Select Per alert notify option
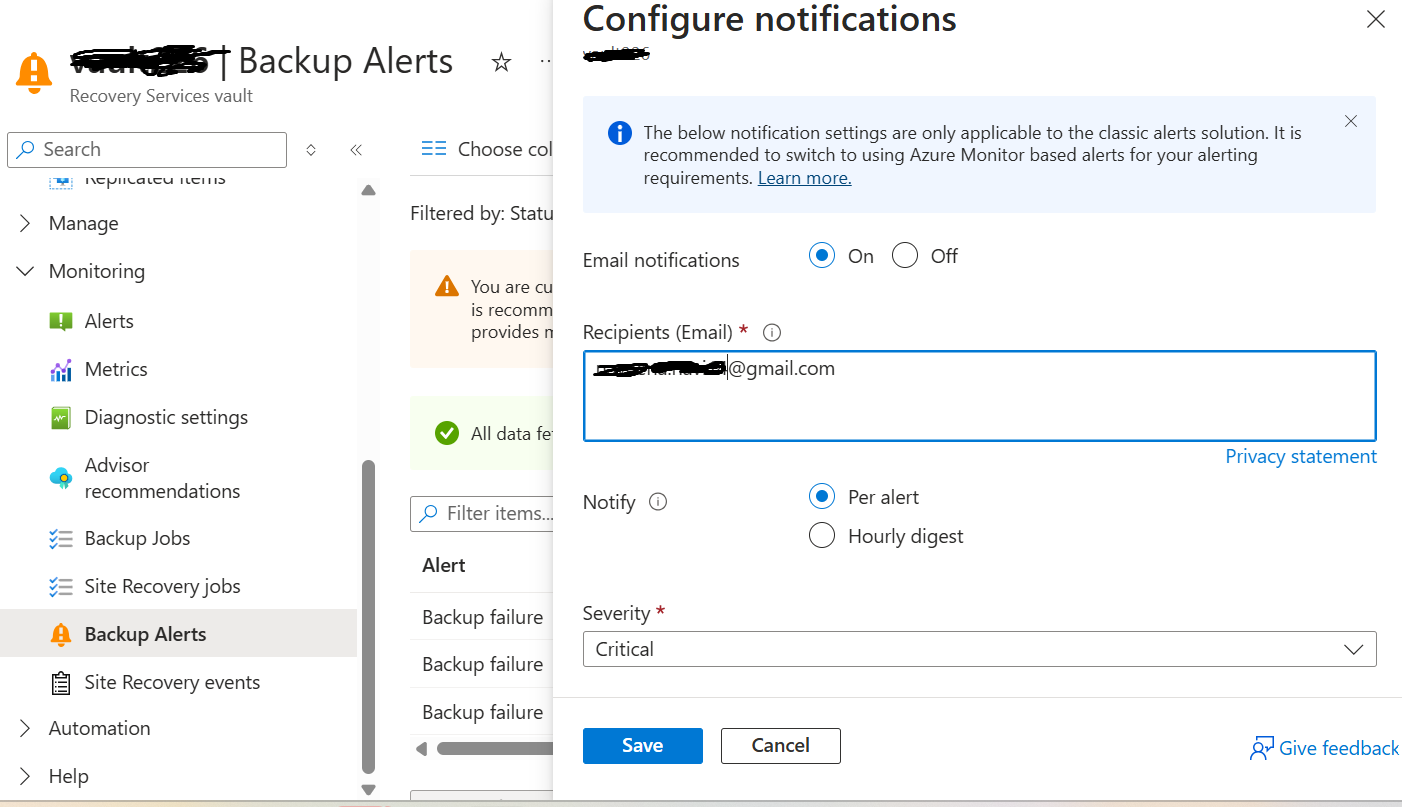 [822, 497]
